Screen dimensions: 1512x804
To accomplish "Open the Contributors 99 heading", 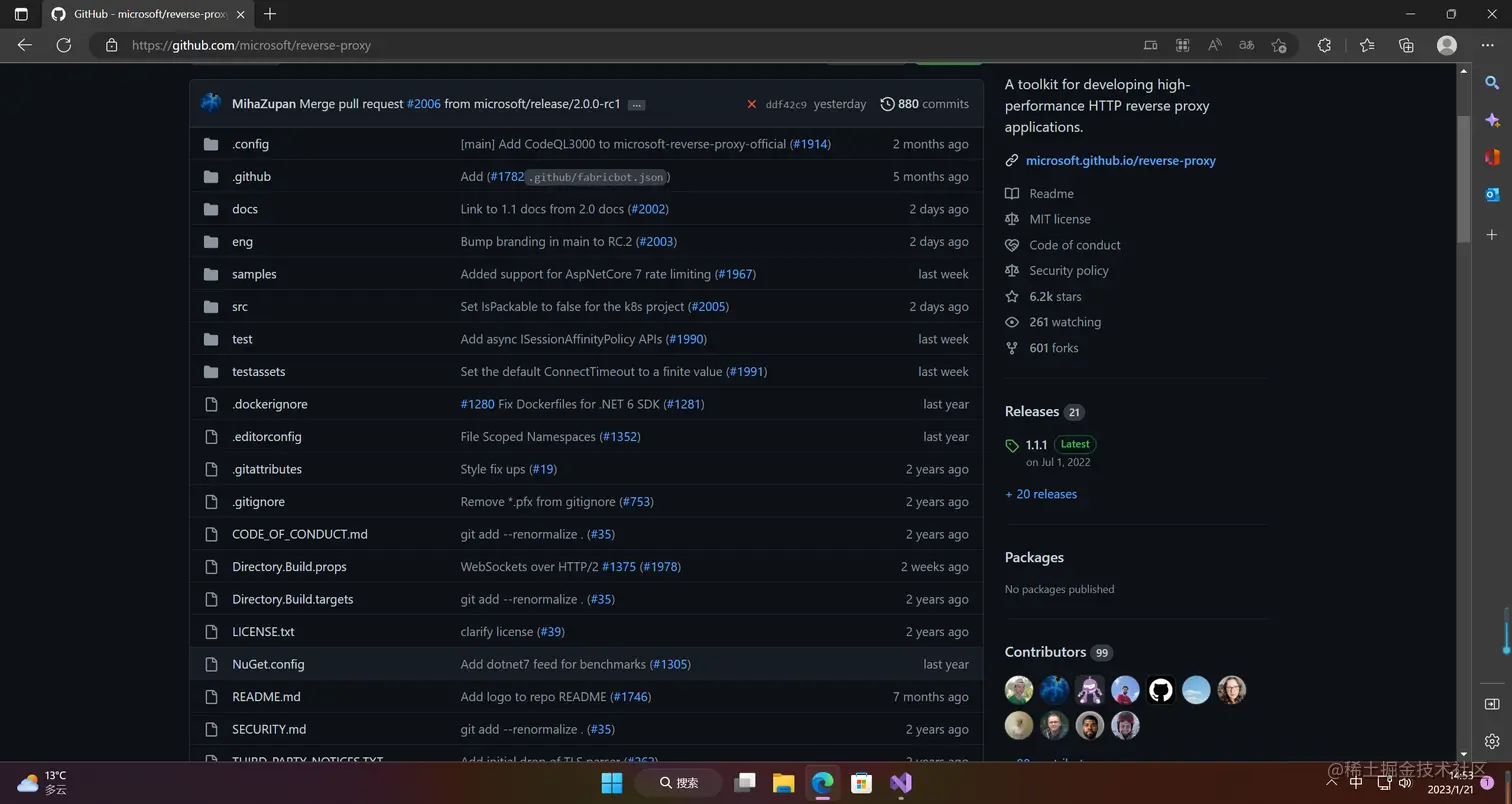I will coord(1059,652).
